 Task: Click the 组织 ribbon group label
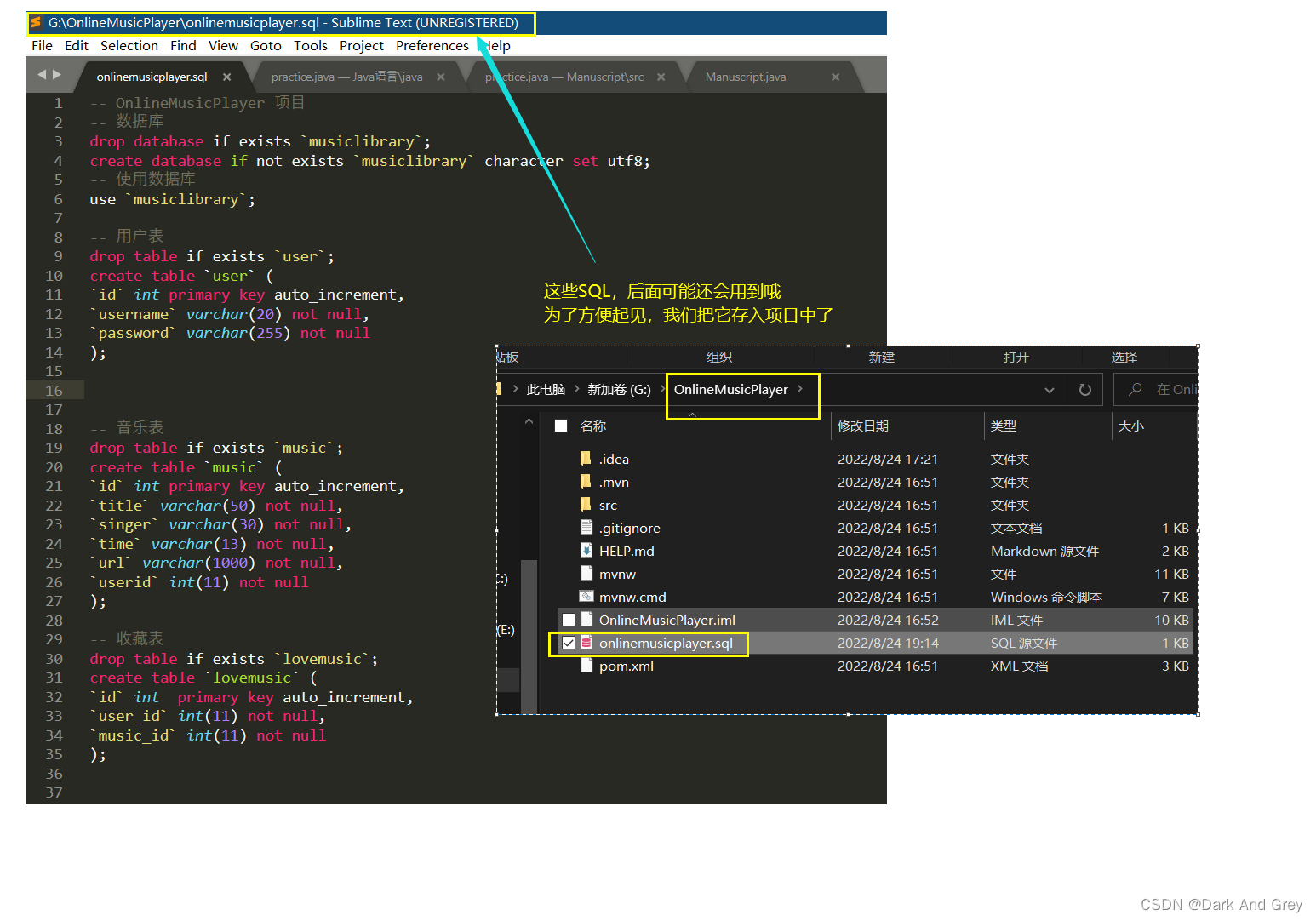[719, 358]
